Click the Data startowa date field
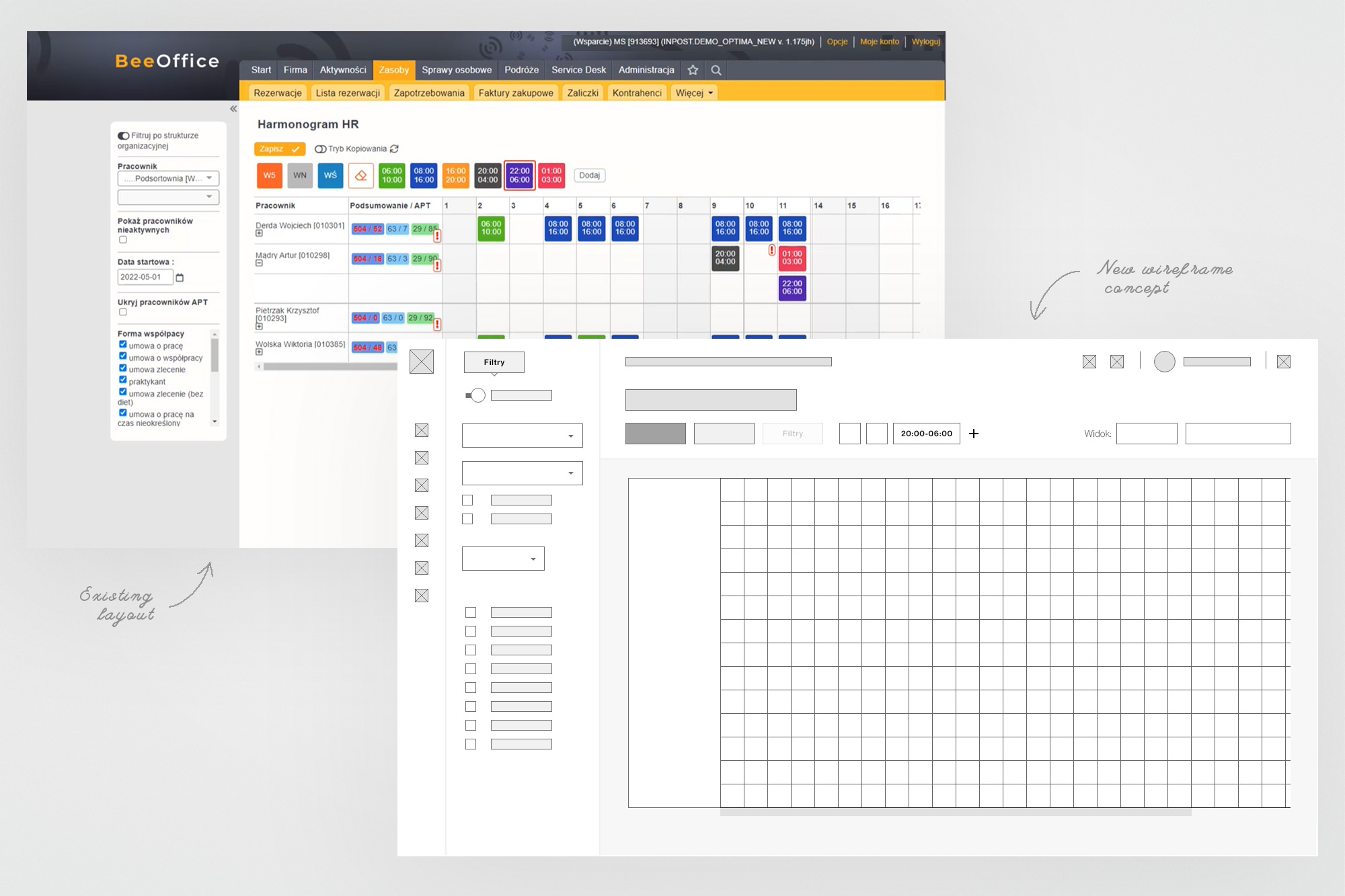Viewport: 1345px width, 896px height. click(145, 277)
